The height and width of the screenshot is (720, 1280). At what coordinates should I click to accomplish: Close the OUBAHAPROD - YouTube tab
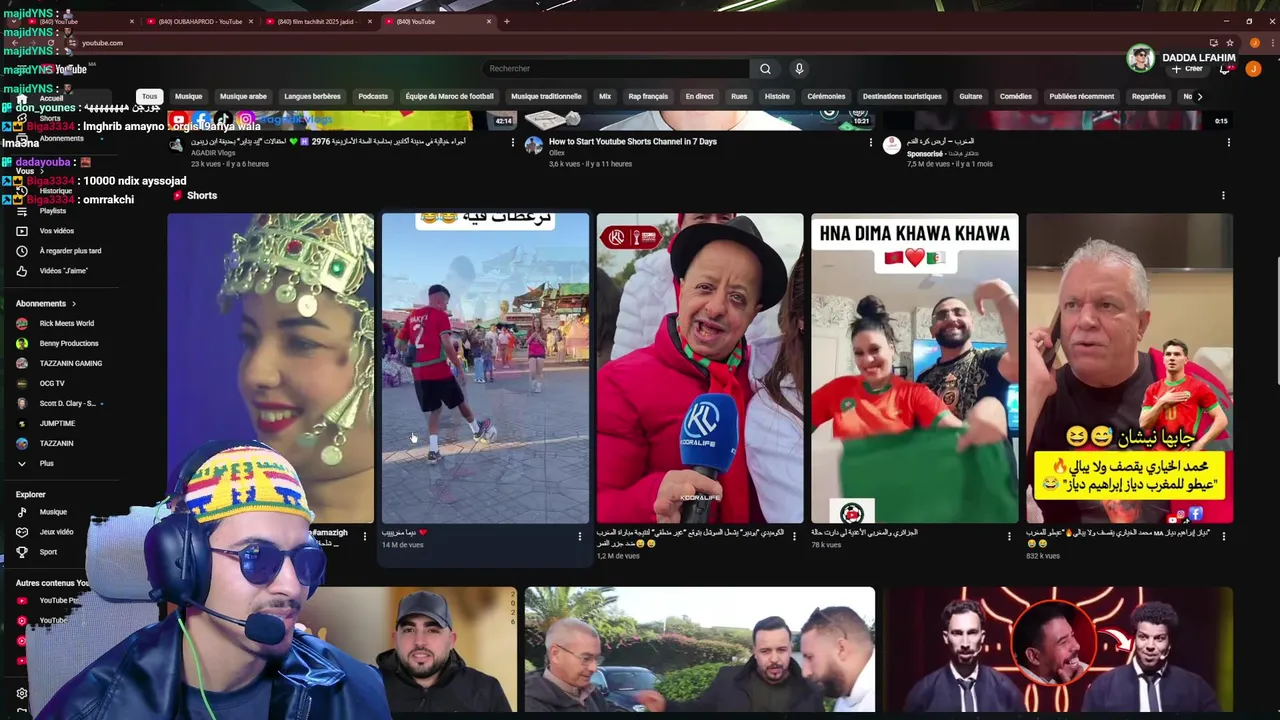click(250, 21)
